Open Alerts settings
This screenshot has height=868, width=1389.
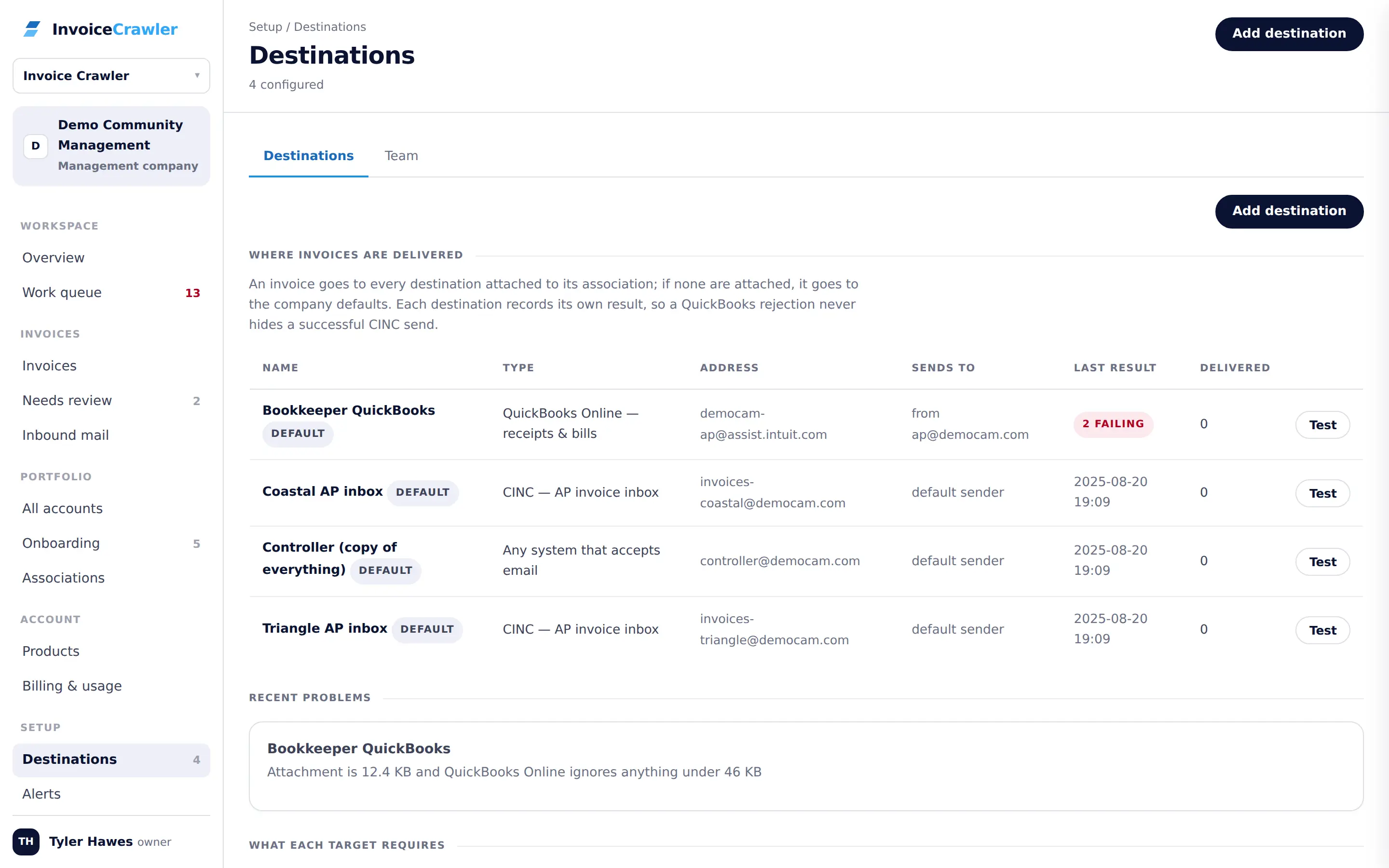[x=111, y=794]
